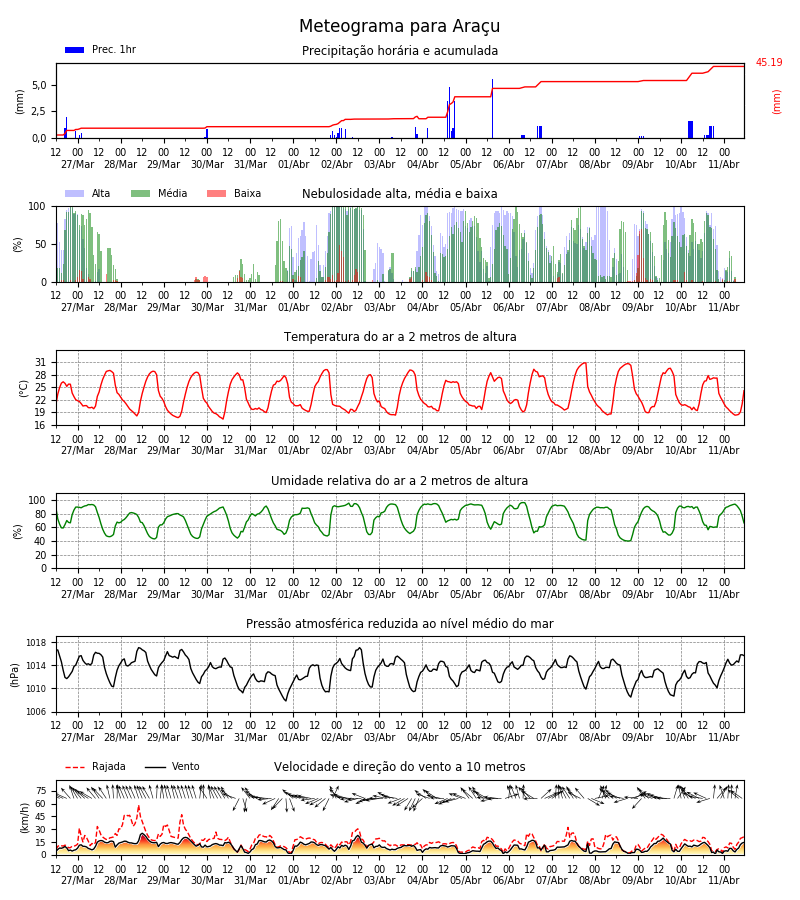Click the blue Prec. 1hr legend swatch
The height and width of the screenshot is (900, 800).
[75, 50]
